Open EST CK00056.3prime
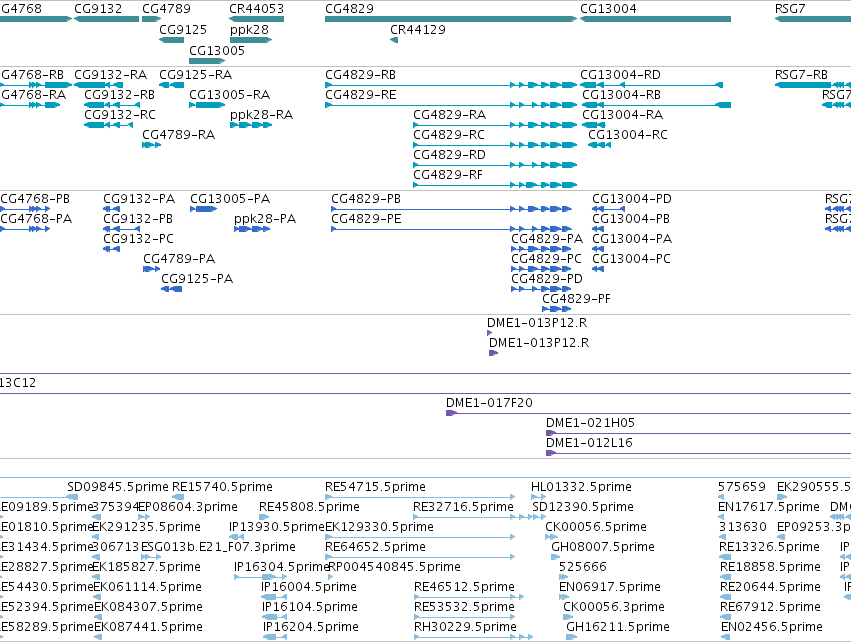 click(x=613, y=607)
